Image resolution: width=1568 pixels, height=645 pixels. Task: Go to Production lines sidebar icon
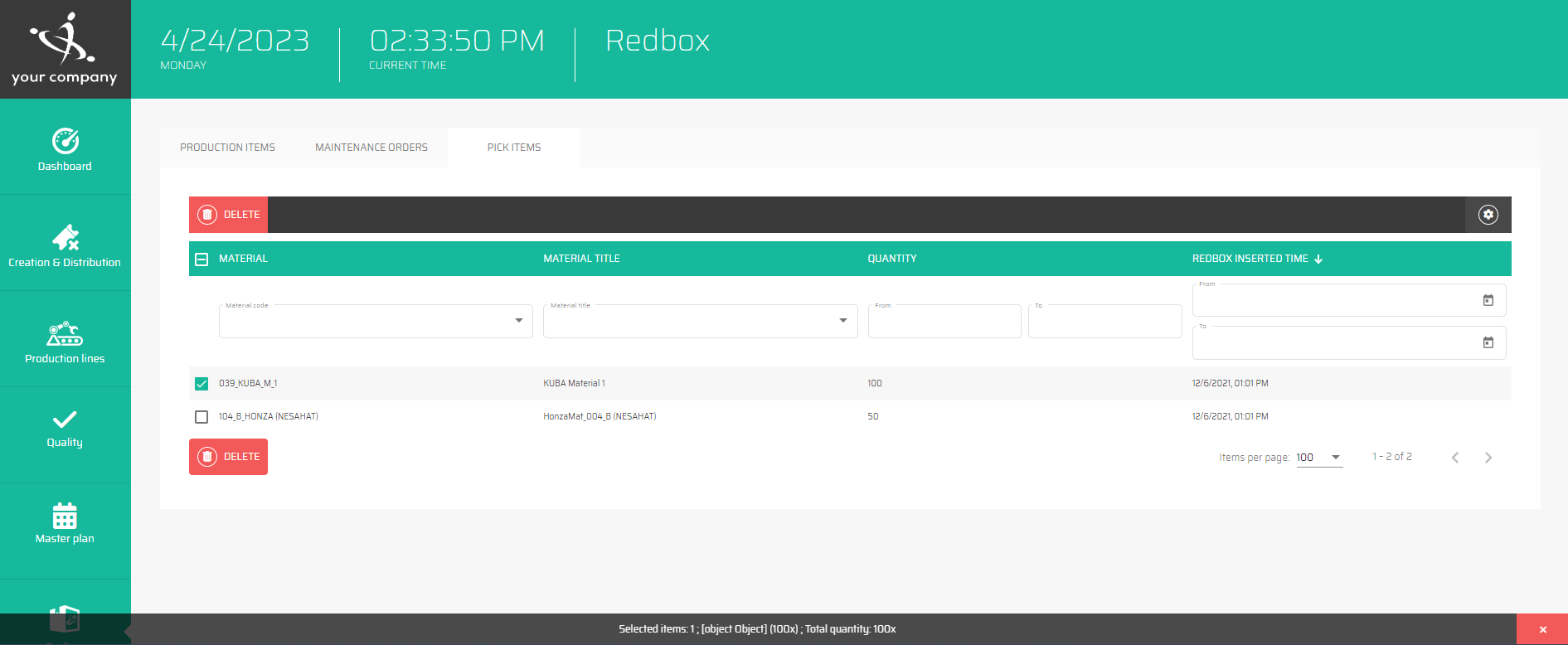click(65, 334)
